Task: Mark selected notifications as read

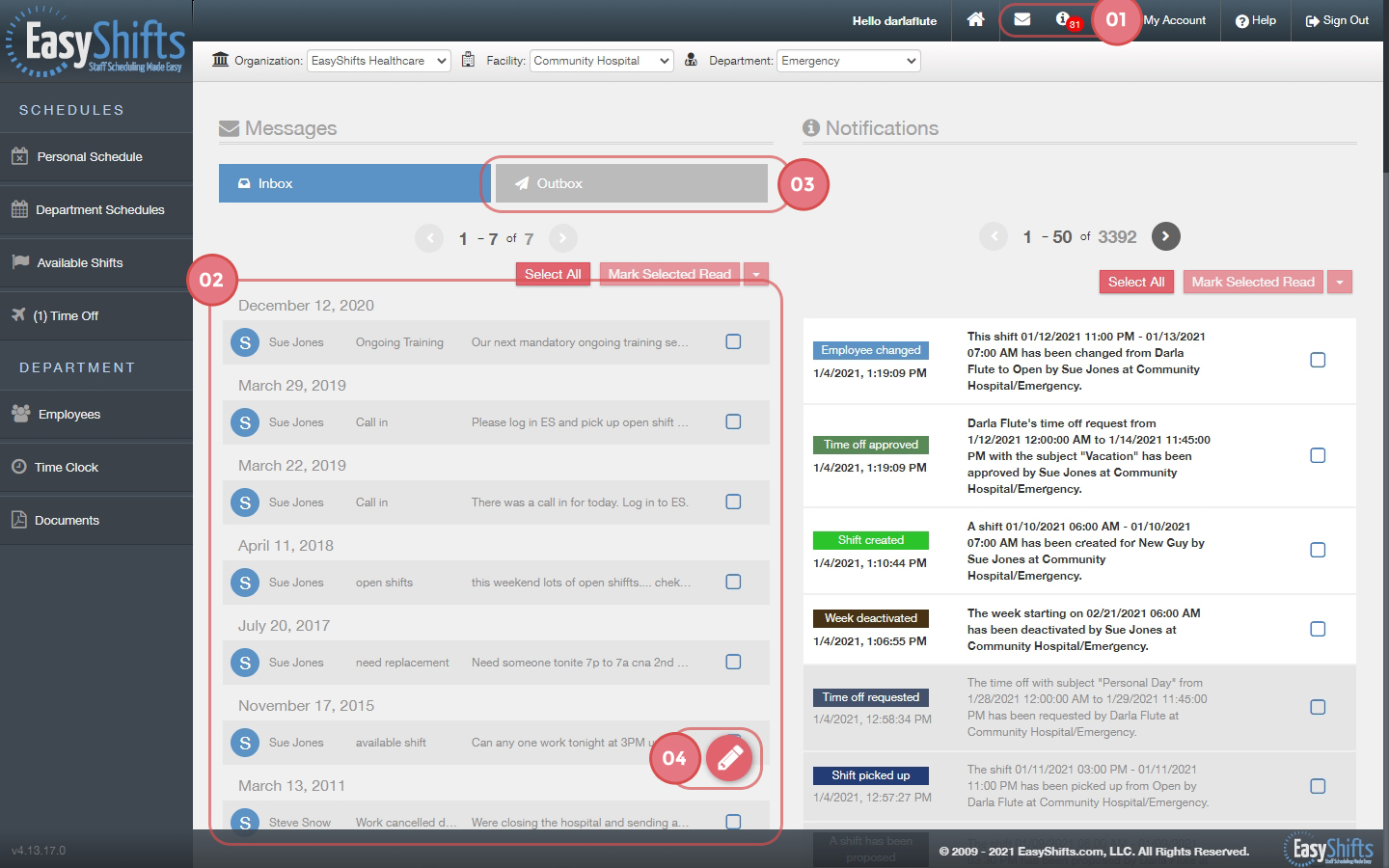Action: [1253, 282]
